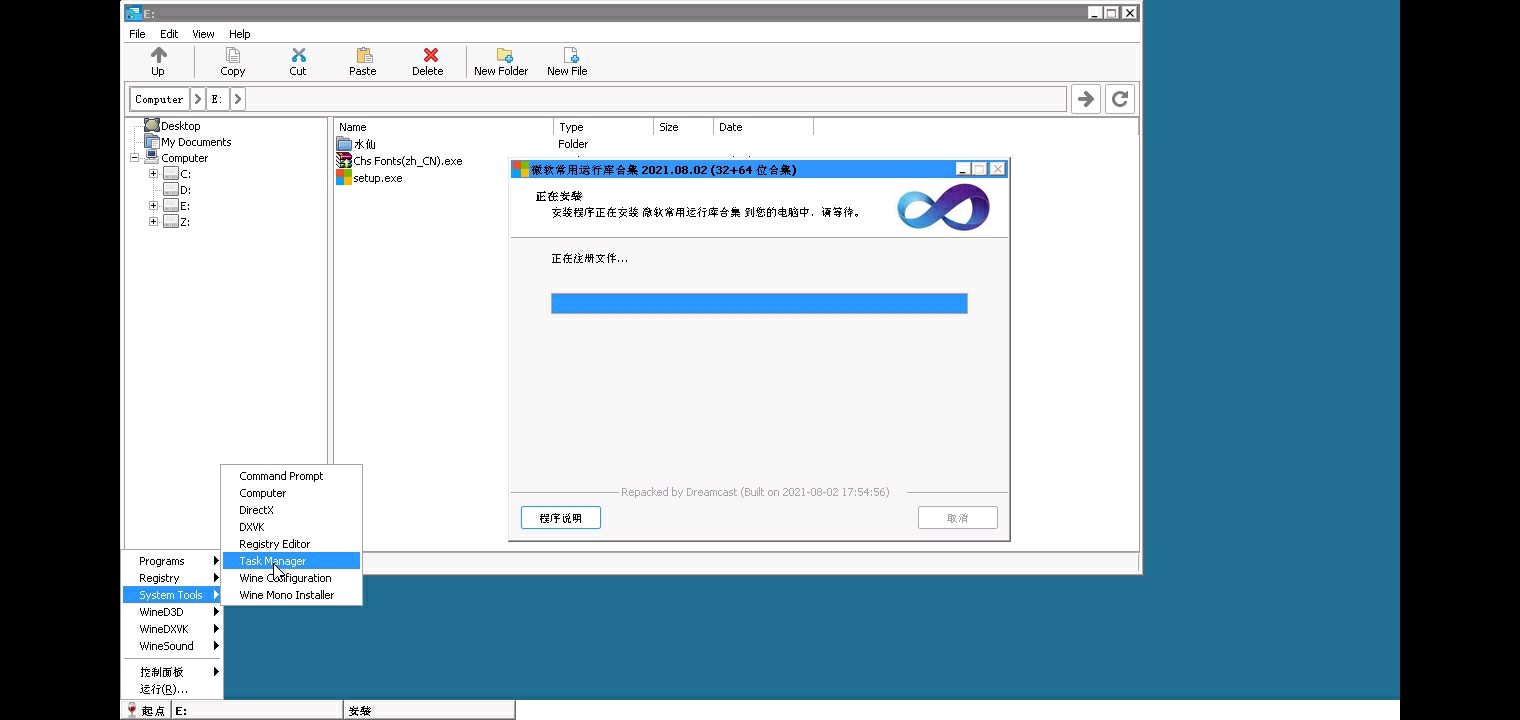
Task: Click the go arrow beside address bar
Action: (1085, 99)
